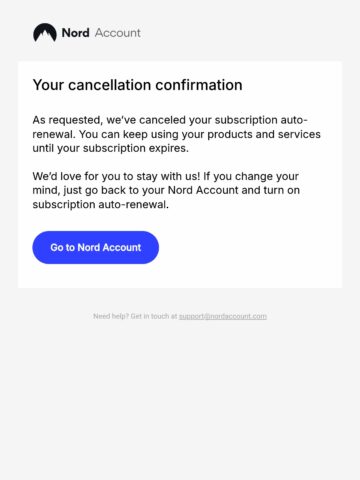Click the word "Go" on the blue button
The image size is (360, 480).
(57, 247)
